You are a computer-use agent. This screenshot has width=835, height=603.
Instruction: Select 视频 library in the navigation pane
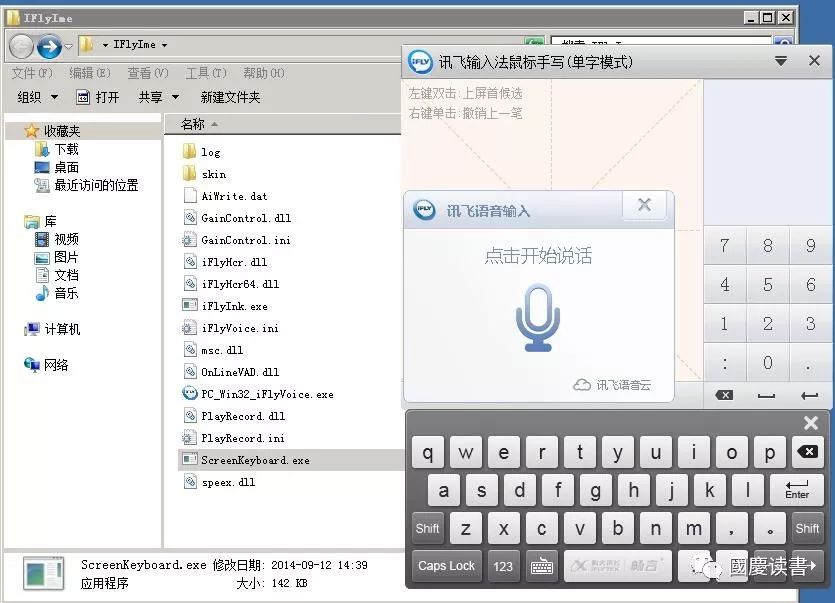pos(66,239)
